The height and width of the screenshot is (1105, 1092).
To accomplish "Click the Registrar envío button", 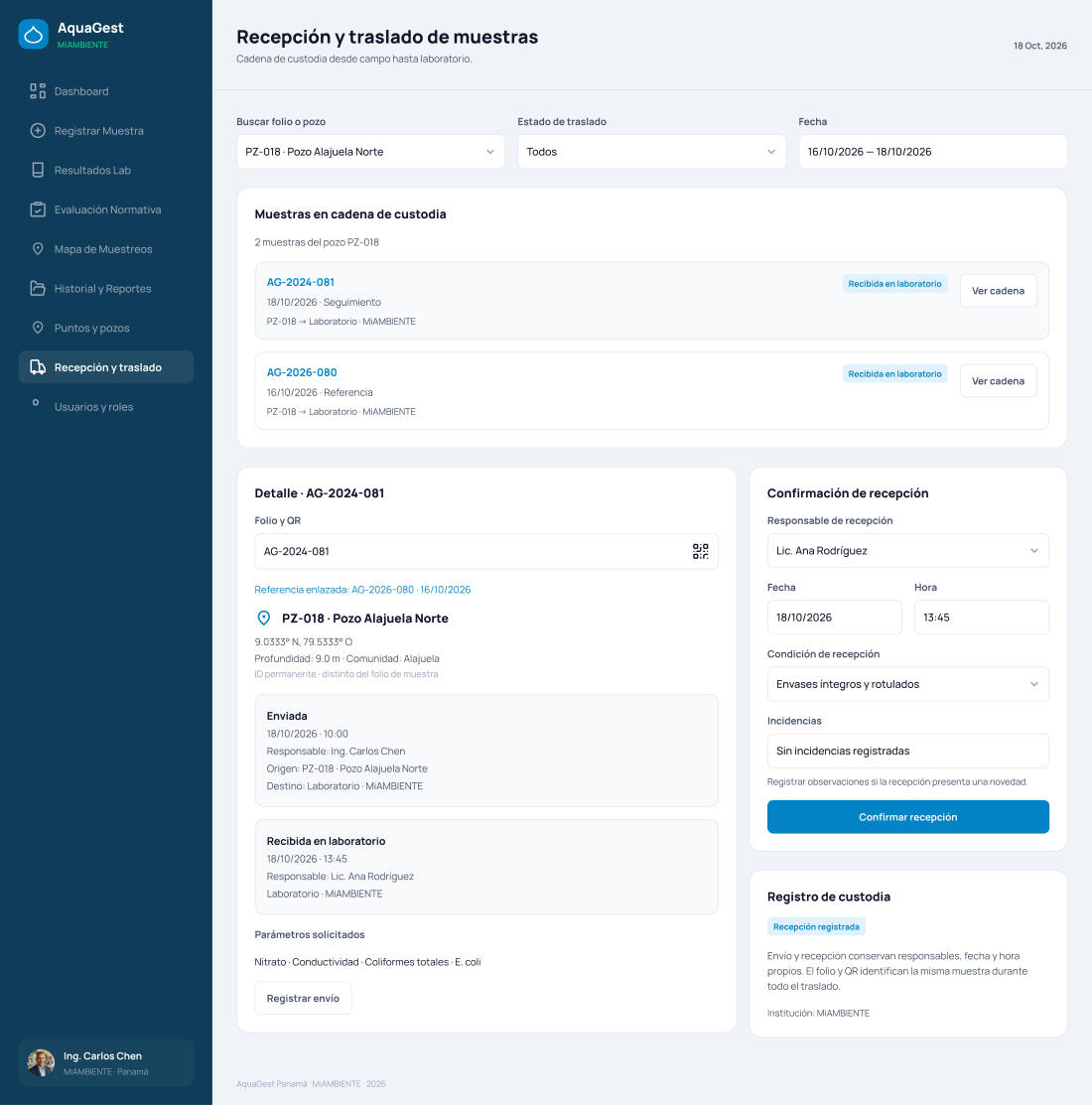I will (x=303, y=998).
